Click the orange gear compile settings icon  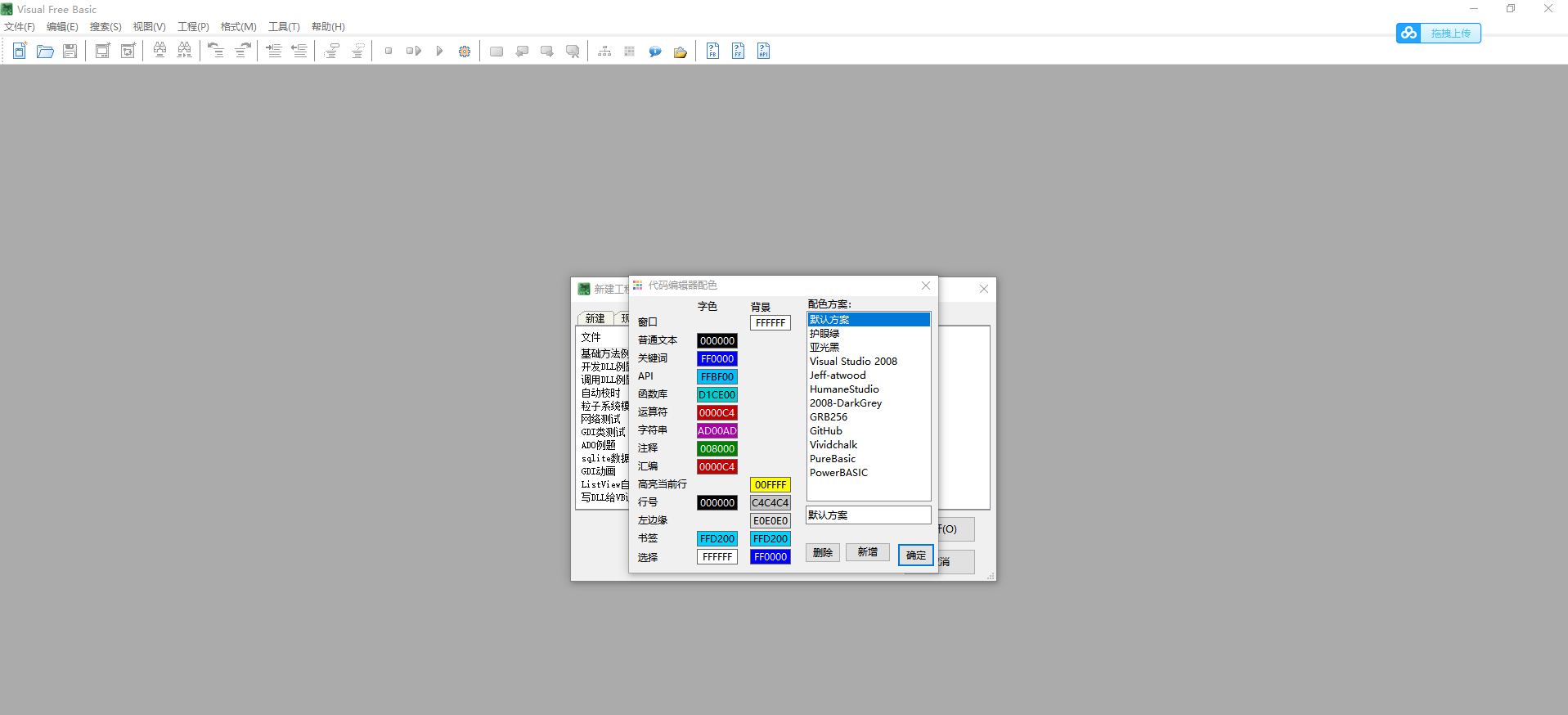click(465, 51)
